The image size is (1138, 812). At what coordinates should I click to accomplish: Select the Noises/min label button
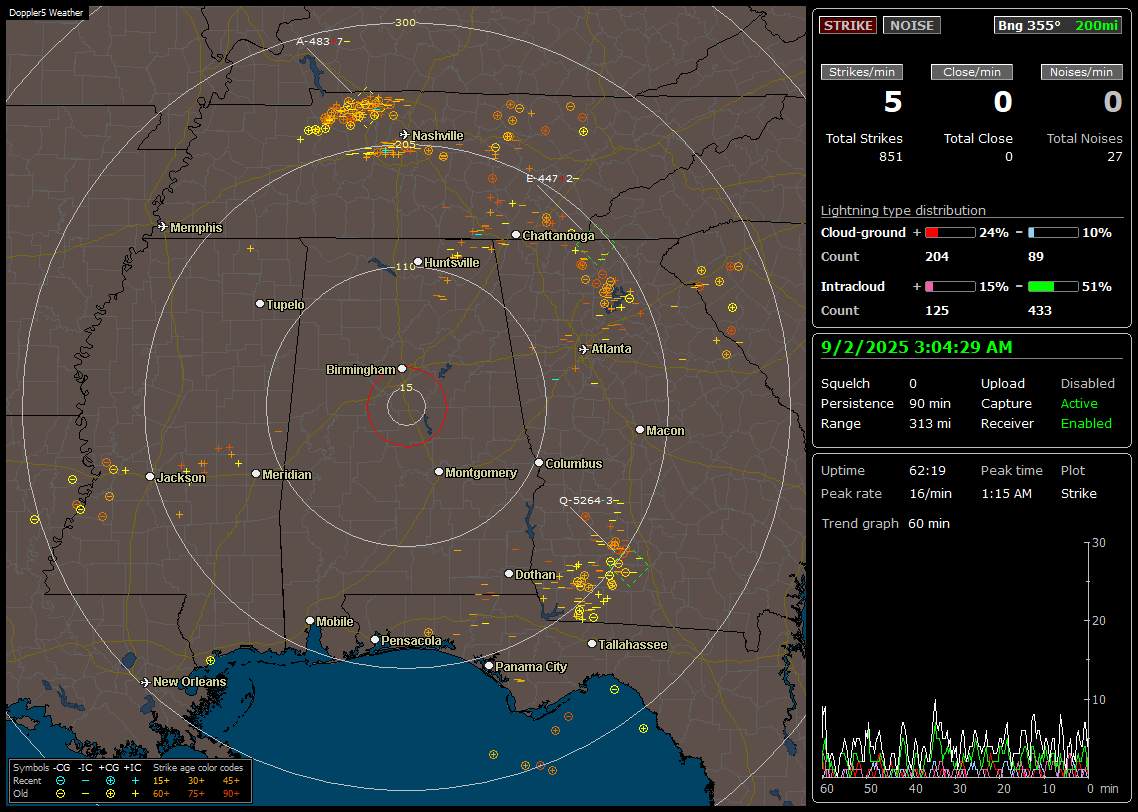(x=1081, y=72)
